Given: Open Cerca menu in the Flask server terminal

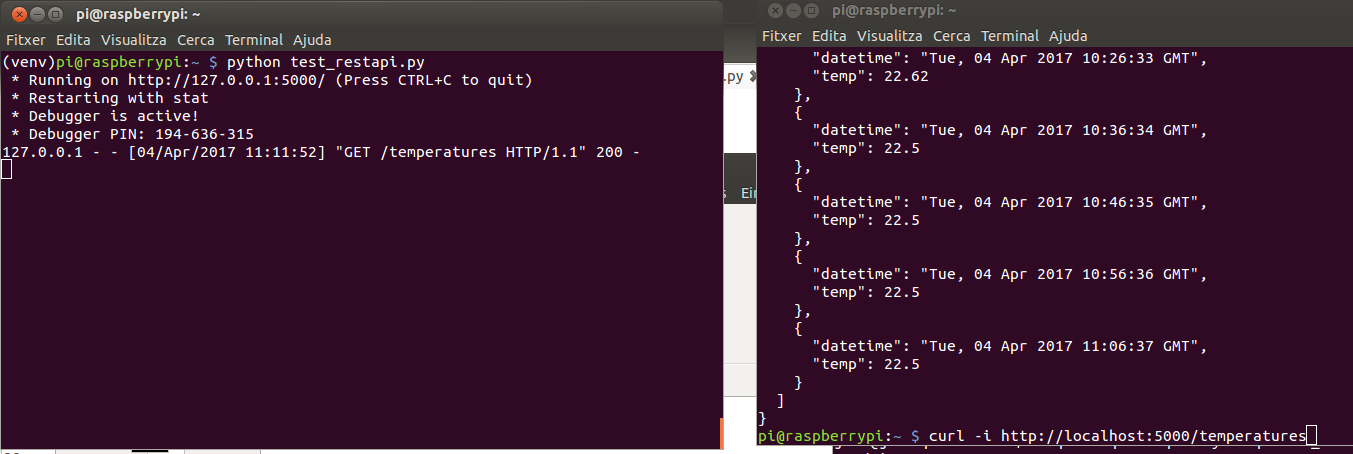Looking at the screenshot, I should tap(196, 40).
